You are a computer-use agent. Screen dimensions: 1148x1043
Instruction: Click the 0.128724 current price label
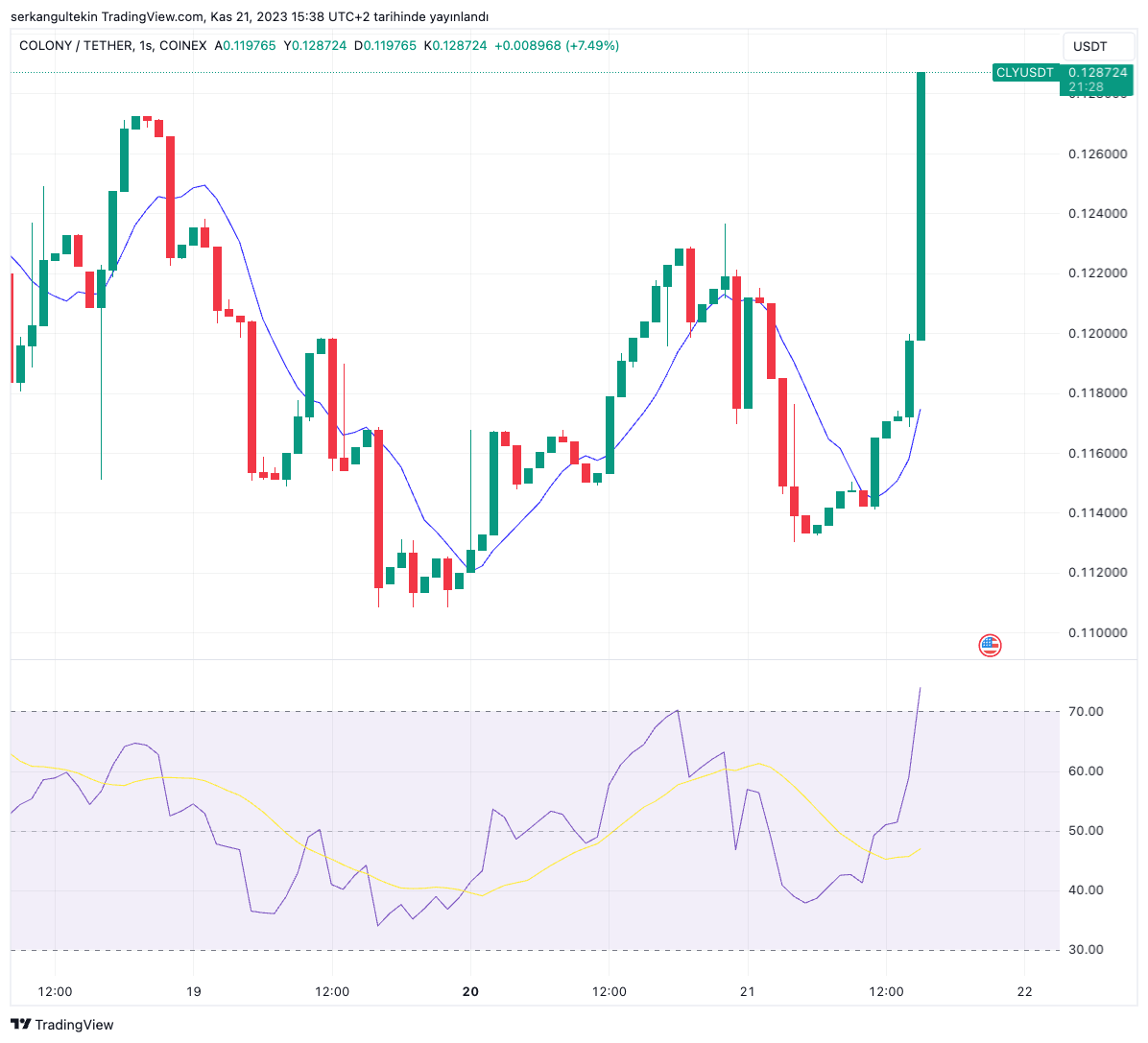[x=1097, y=73]
